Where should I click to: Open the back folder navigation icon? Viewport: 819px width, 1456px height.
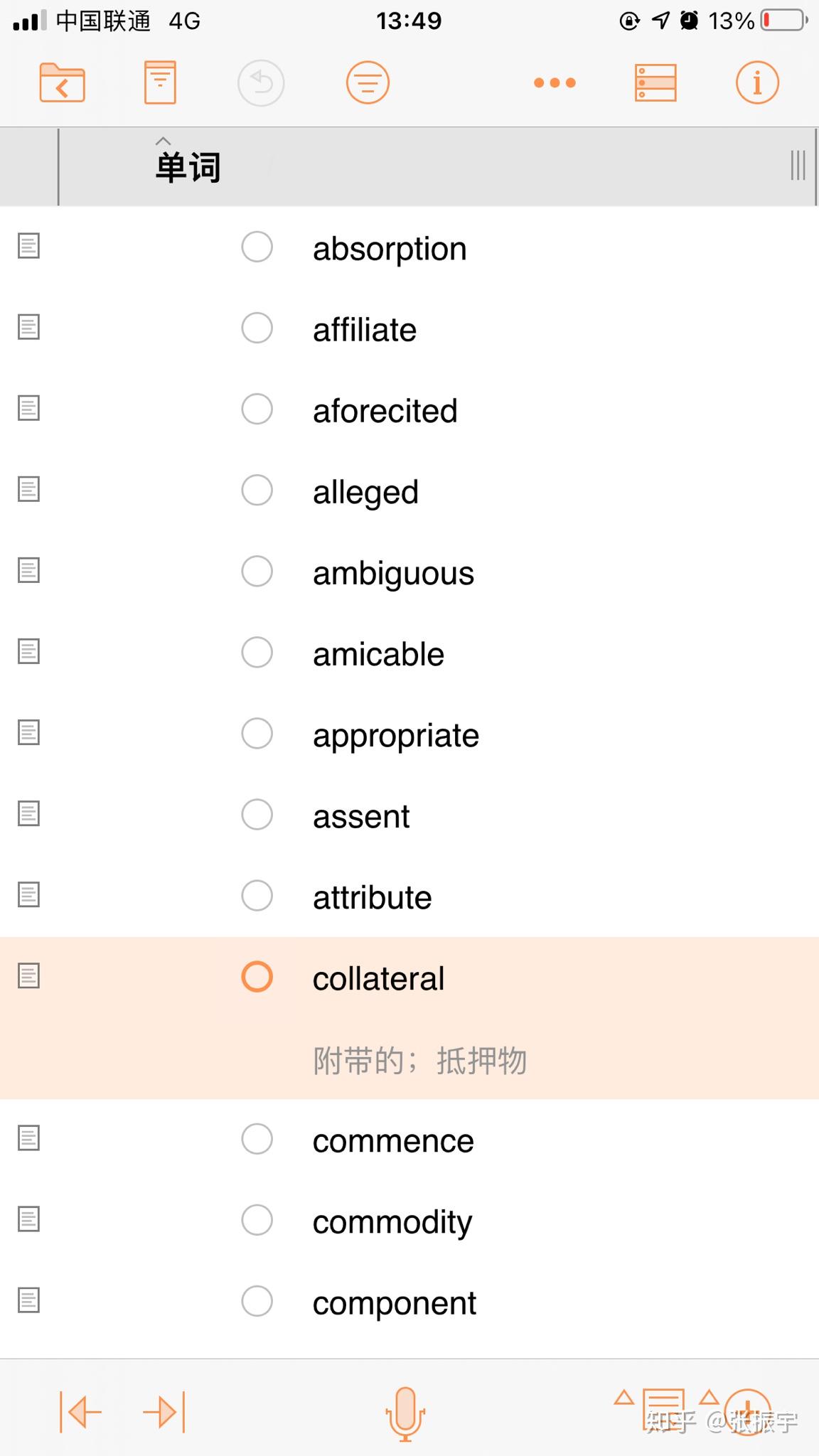pyautogui.click(x=63, y=82)
